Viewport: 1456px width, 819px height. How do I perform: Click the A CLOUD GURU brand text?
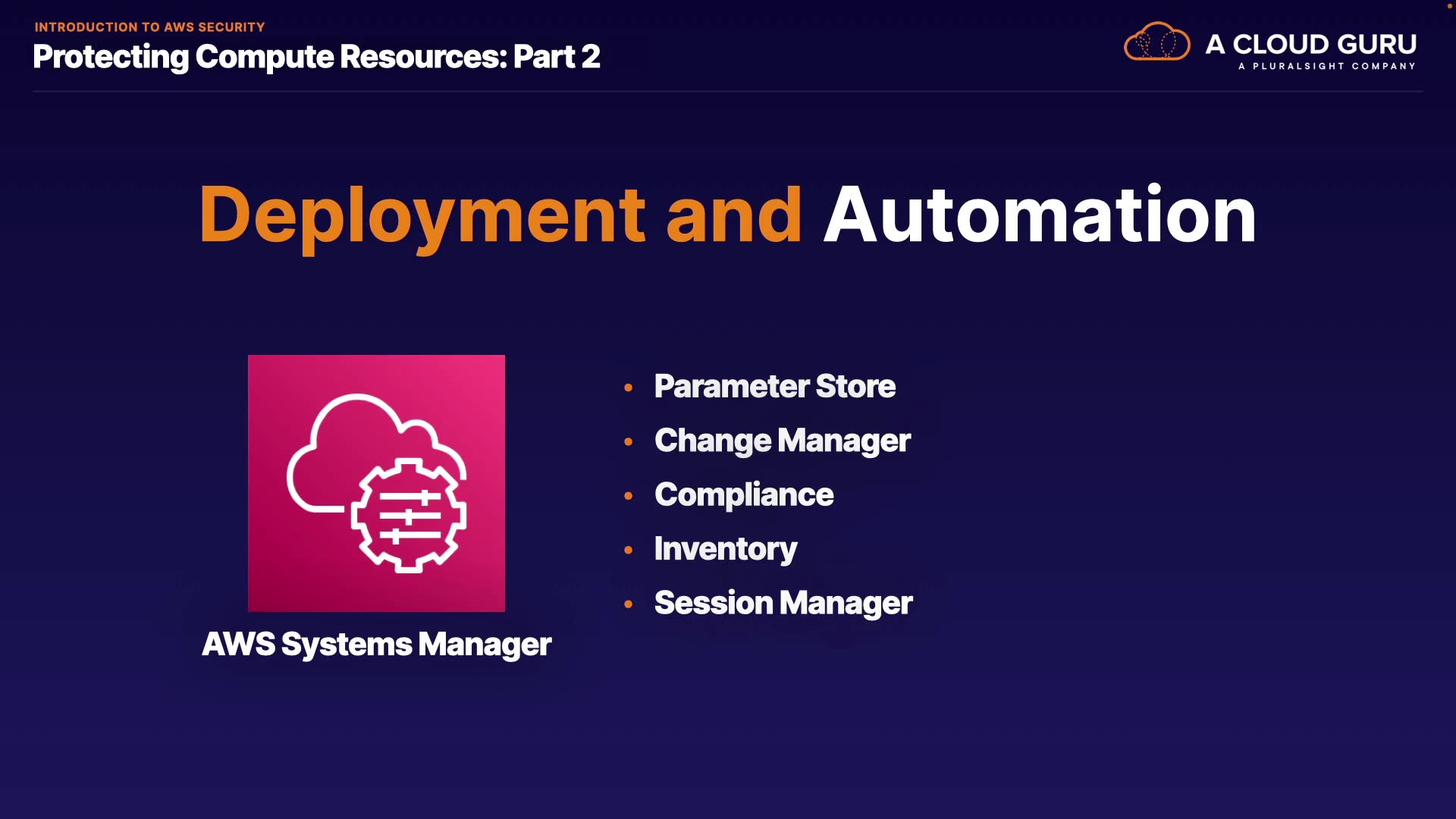[1310, 44]
